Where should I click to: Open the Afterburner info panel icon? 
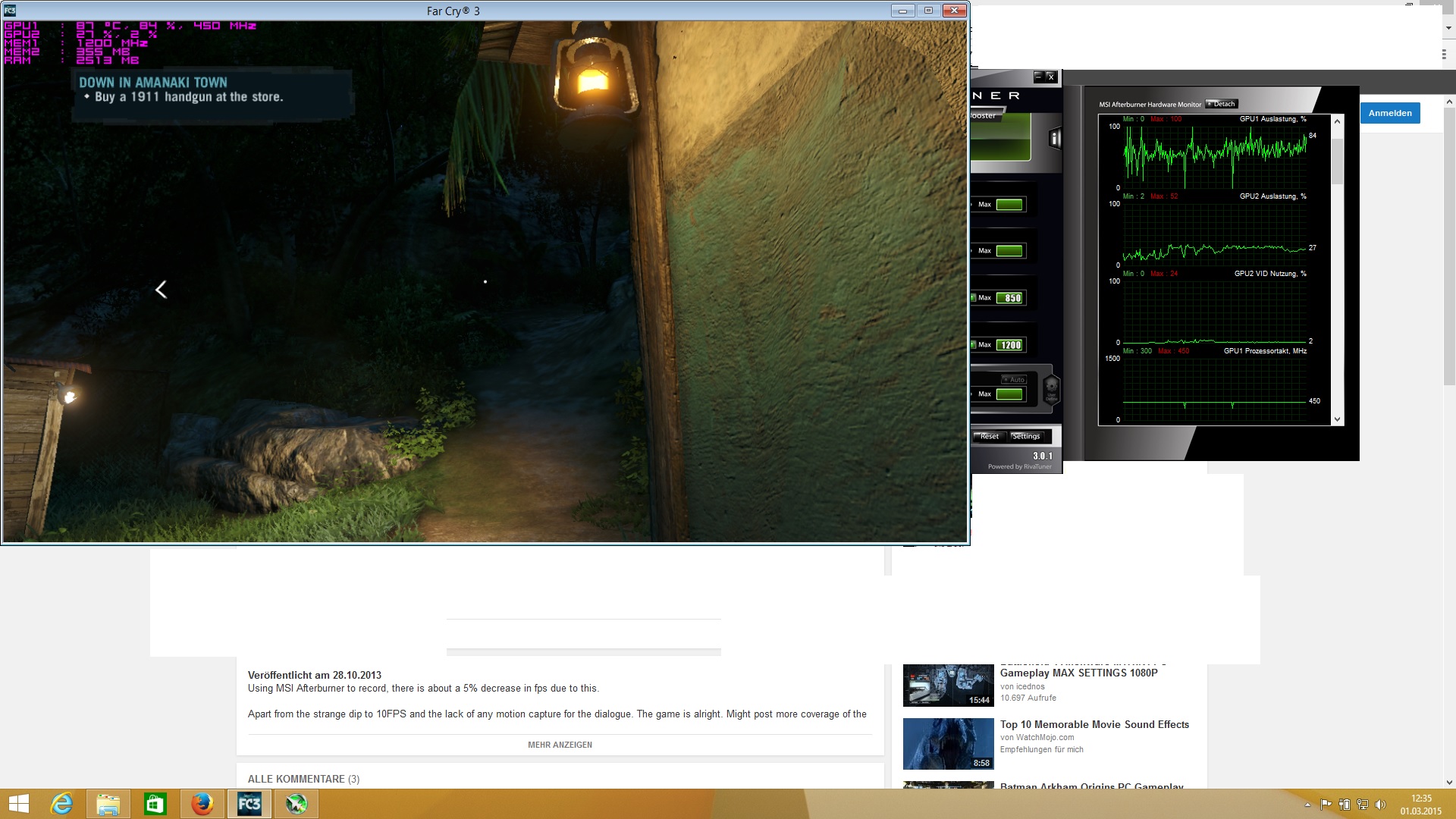tap(1054, 138)
